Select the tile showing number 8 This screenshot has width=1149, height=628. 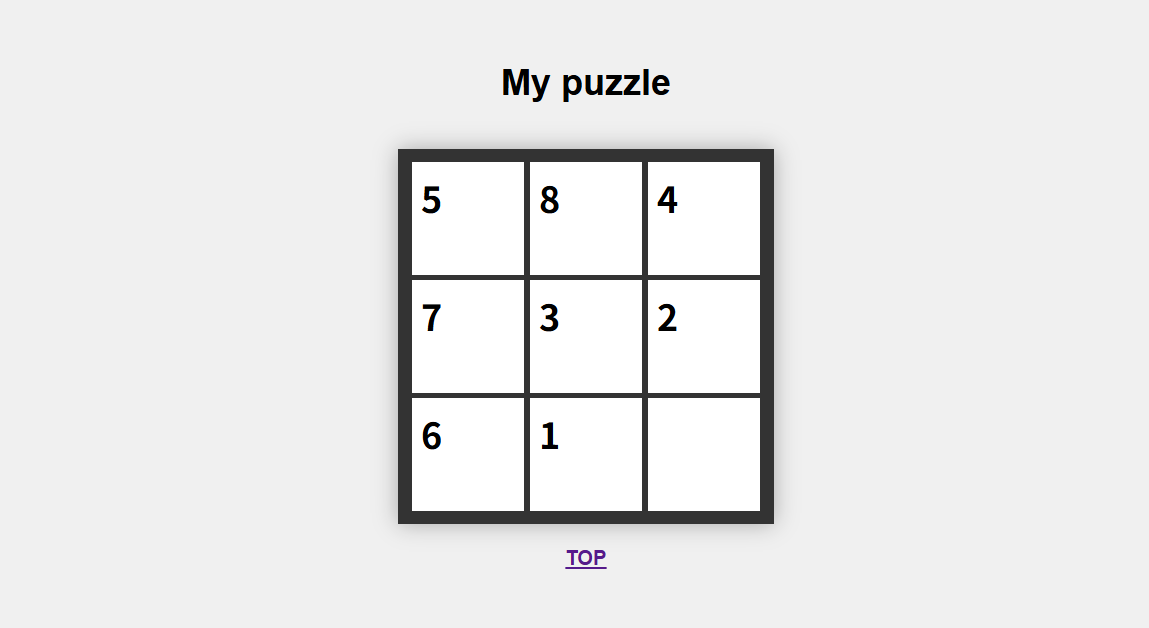[586, 218]
